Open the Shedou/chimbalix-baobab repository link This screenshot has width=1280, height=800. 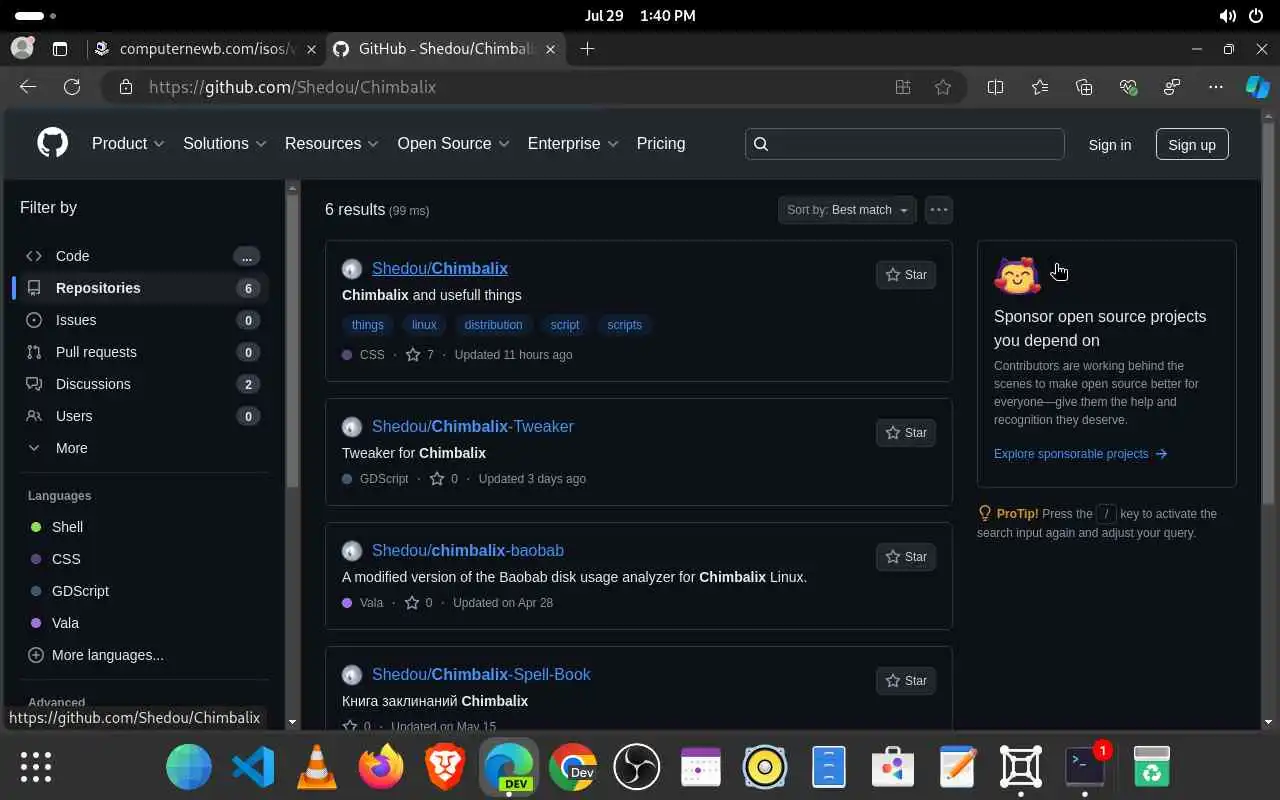pyautogui.click(x=468, y=550)
